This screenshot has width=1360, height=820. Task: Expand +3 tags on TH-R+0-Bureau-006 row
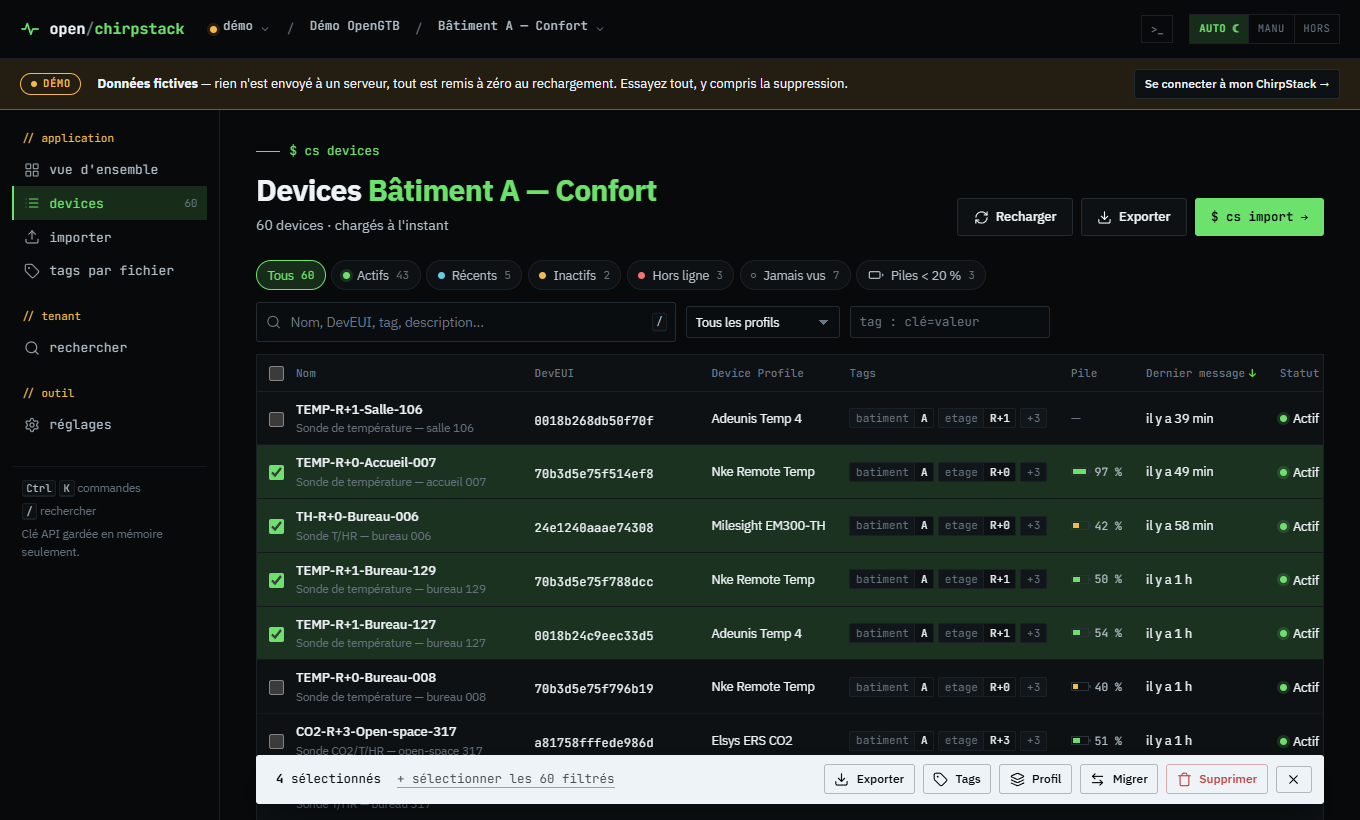(x=1034, y=525)
